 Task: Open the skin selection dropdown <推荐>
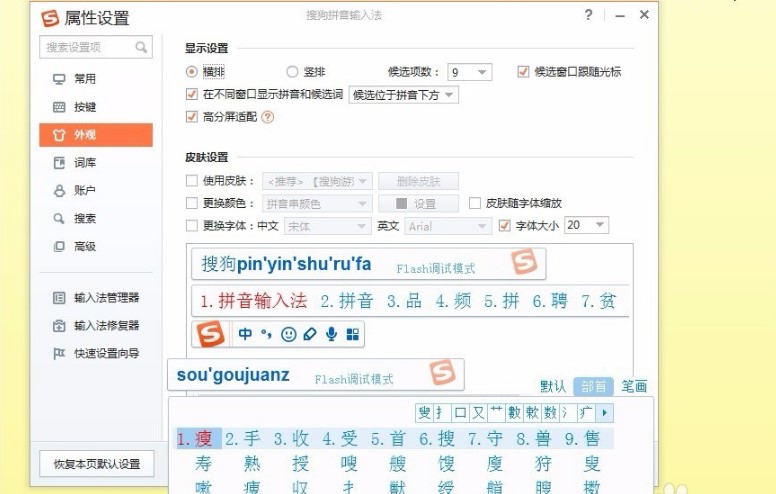coord(317,181)
